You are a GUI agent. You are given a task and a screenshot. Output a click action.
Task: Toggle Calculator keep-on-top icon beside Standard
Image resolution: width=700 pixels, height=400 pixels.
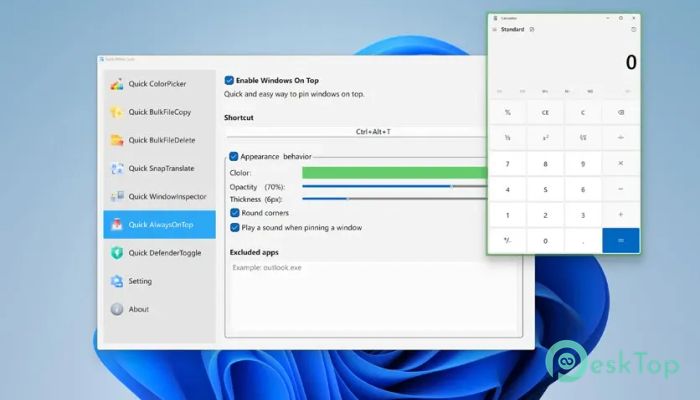click(532, 29)
